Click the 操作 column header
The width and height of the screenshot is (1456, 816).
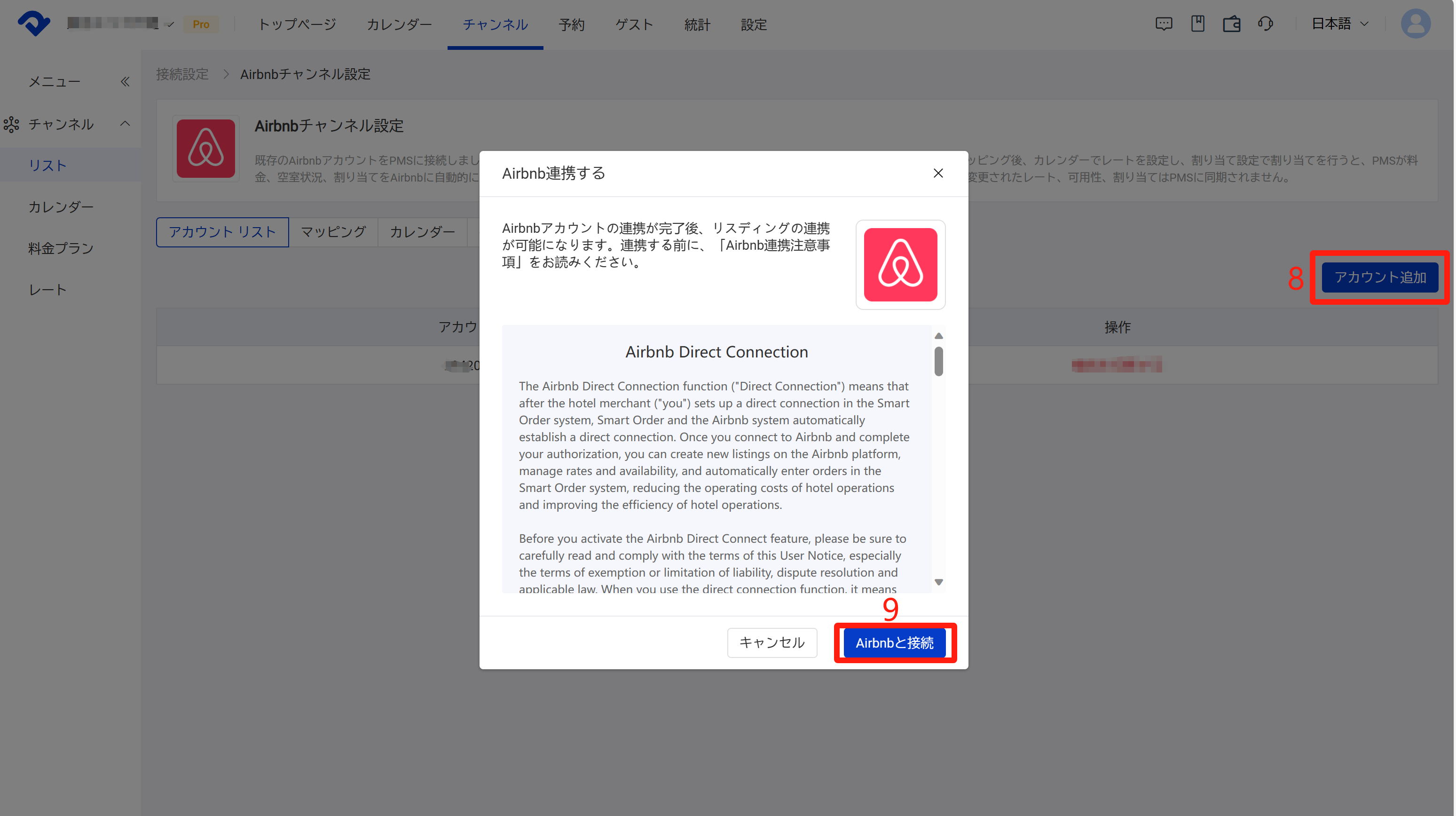pos(1118,327)
